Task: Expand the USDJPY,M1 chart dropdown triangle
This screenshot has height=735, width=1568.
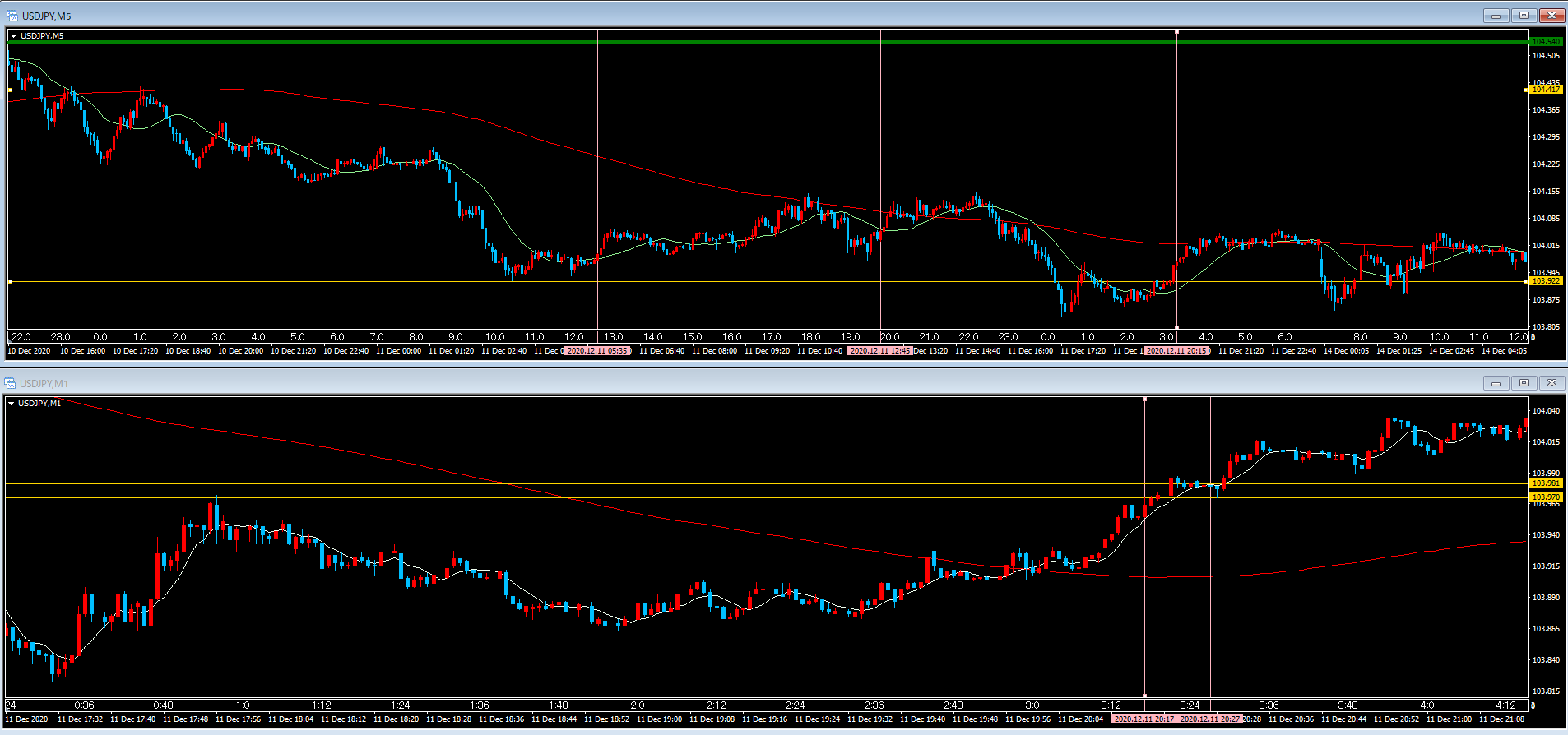Action: [x=12, y=404]
